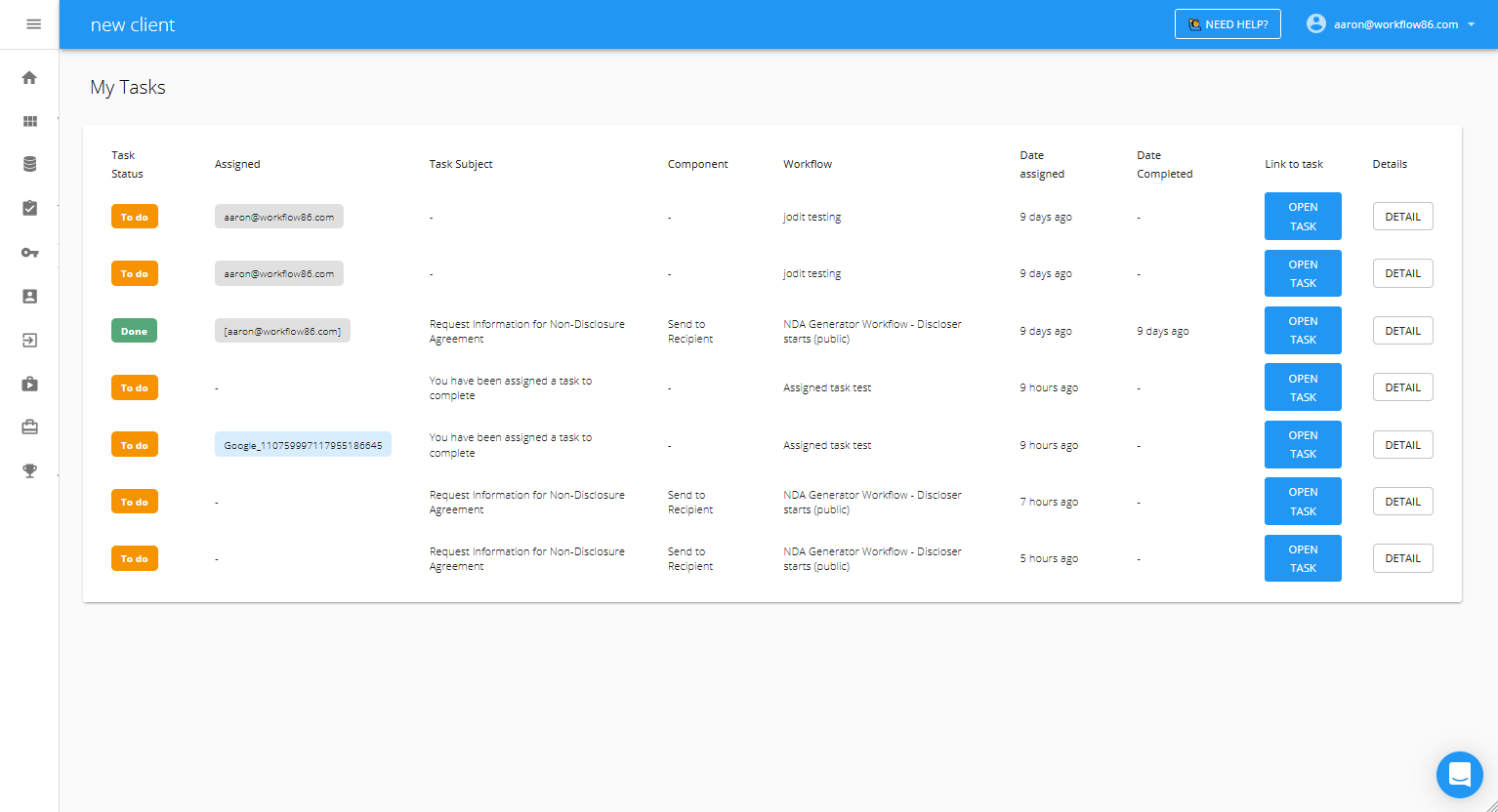Open task assigned 5 hours ago
Screen dimensions: 1498x812
[1302, 558]
